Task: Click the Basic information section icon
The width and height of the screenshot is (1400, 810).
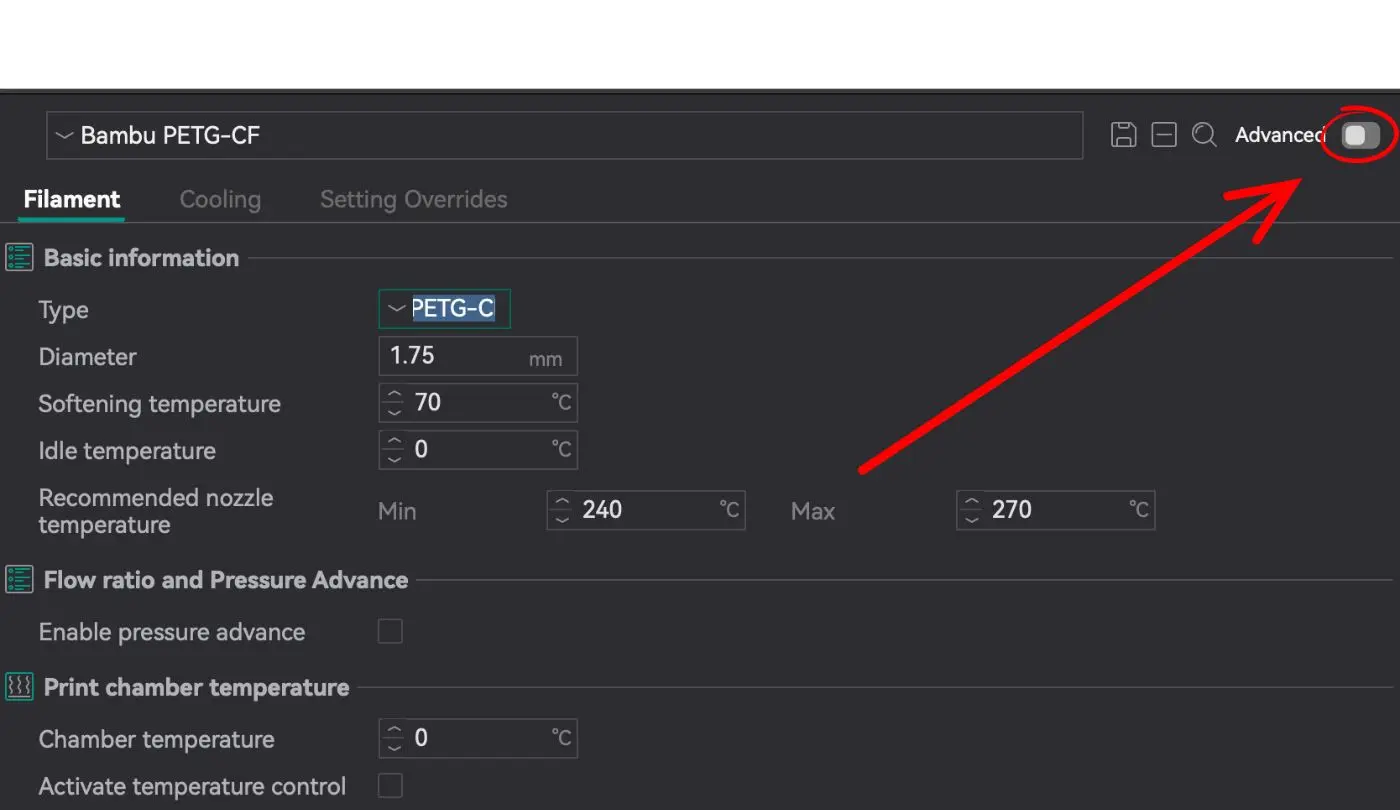Action: point(19,258)
